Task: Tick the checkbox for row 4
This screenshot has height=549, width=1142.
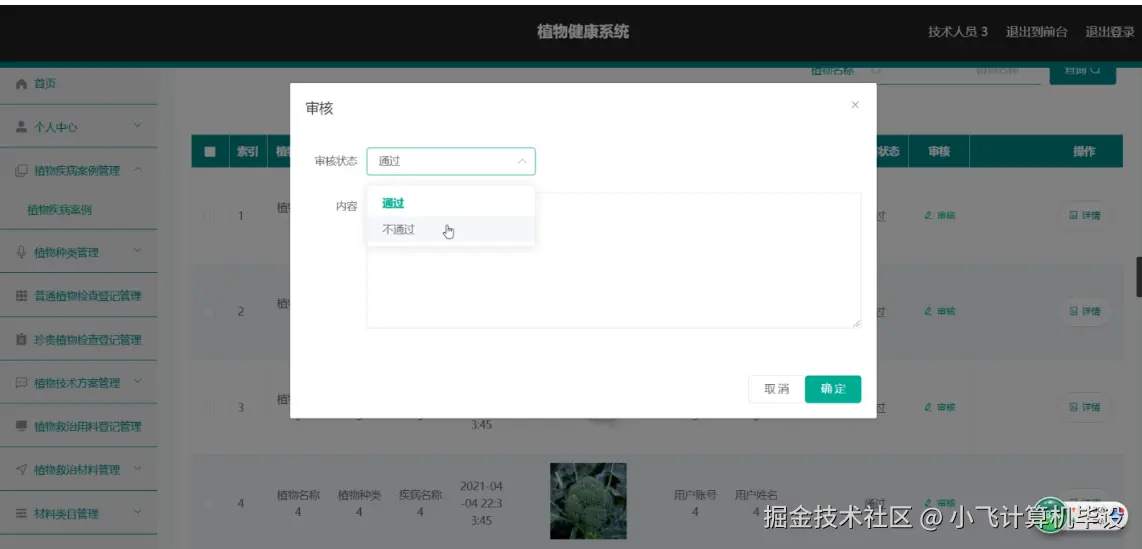Action: coord(210,503)
